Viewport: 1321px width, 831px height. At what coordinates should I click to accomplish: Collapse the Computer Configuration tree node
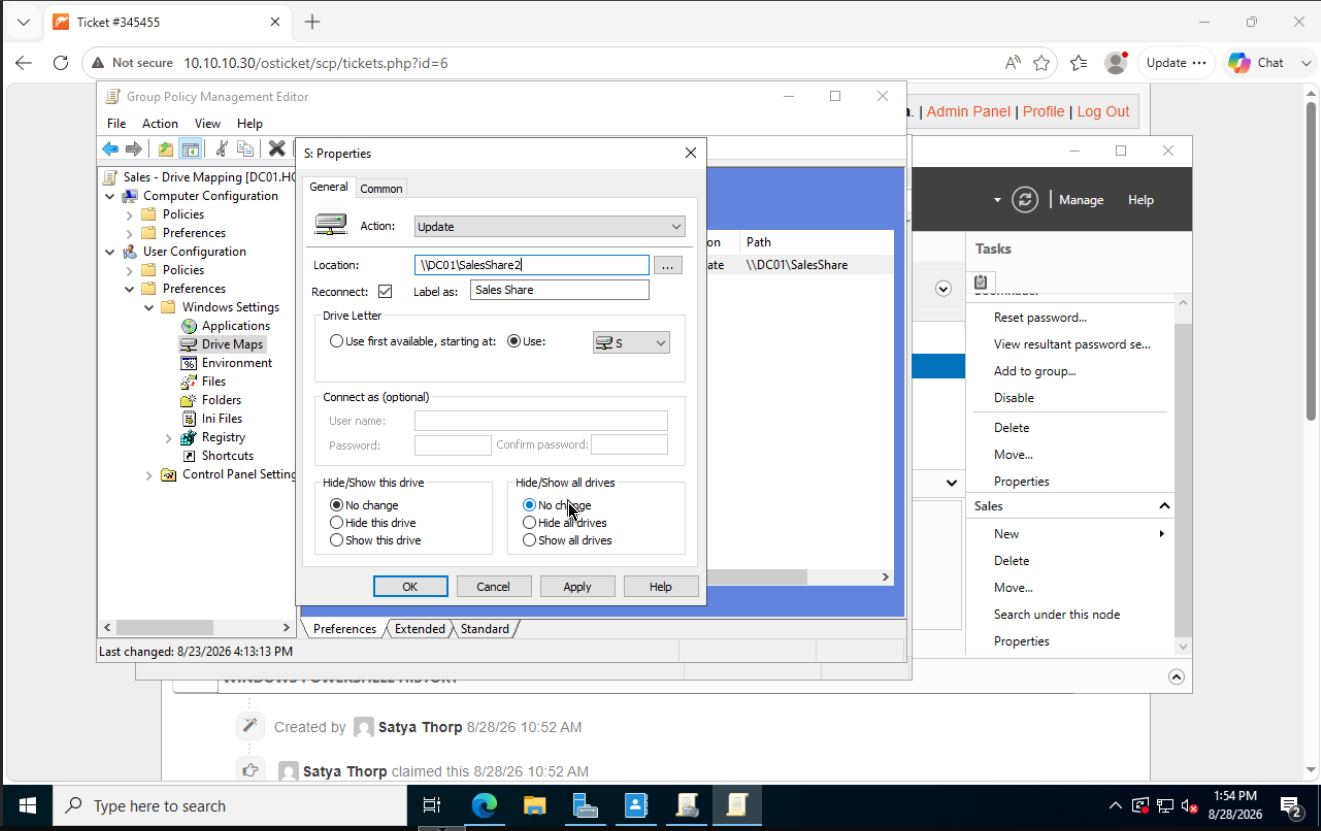coord(110,196)
